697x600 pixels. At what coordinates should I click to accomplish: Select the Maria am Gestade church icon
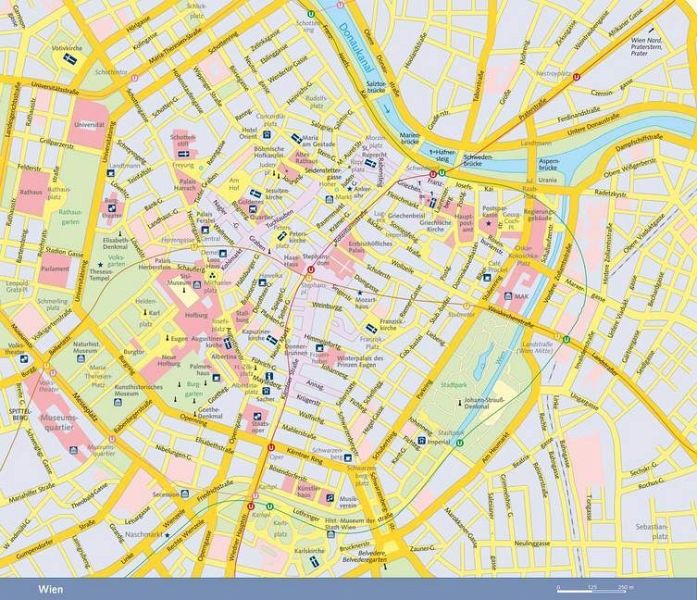click(x=295, y=136)
